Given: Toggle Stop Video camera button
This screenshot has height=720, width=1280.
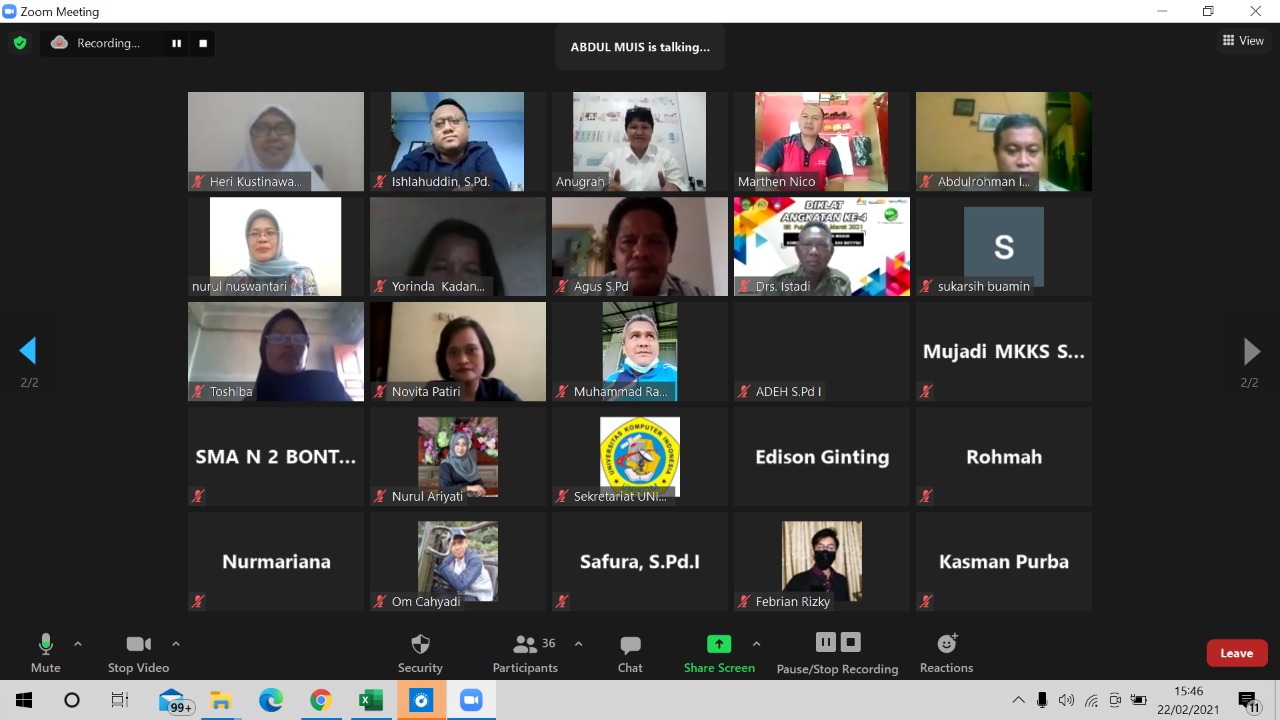Looking at the screenshot, I should click(x=138, y=653).
